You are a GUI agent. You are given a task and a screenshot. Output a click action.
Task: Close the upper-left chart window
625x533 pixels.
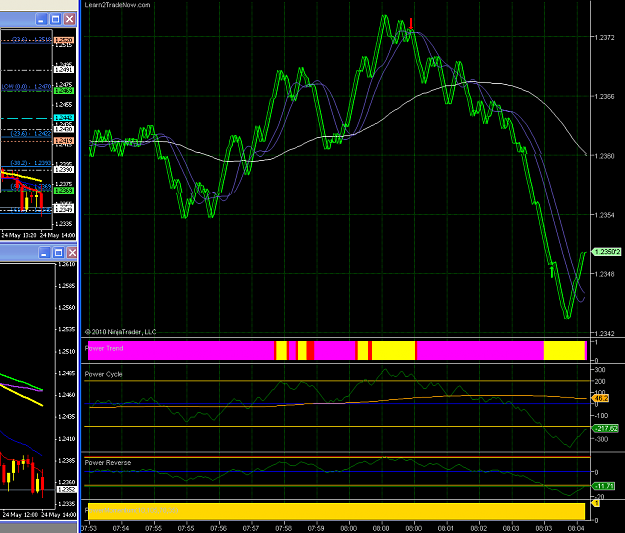(x=69, y=19)
